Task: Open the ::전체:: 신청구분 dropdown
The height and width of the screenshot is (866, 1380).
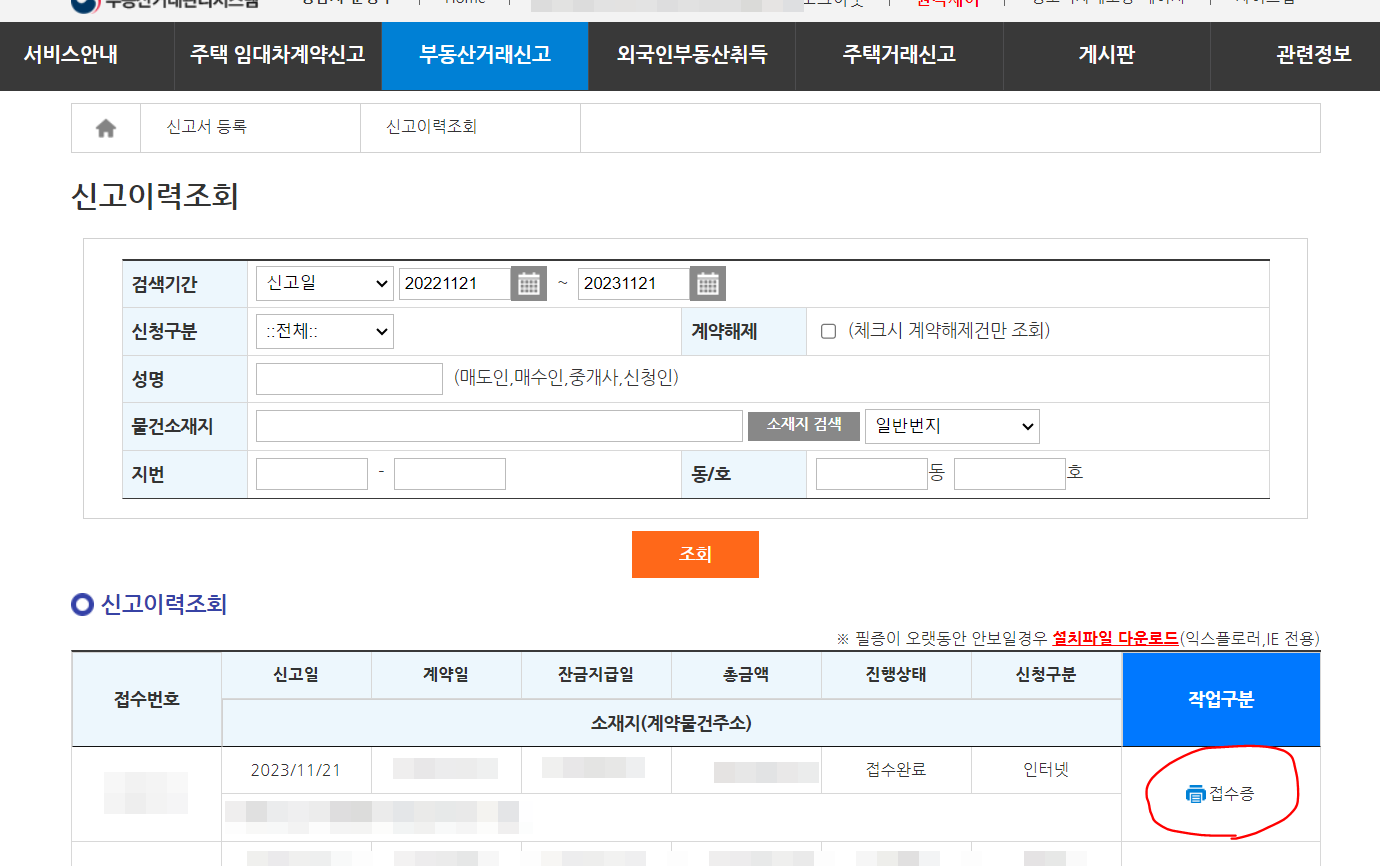Action: click(325, 331)
